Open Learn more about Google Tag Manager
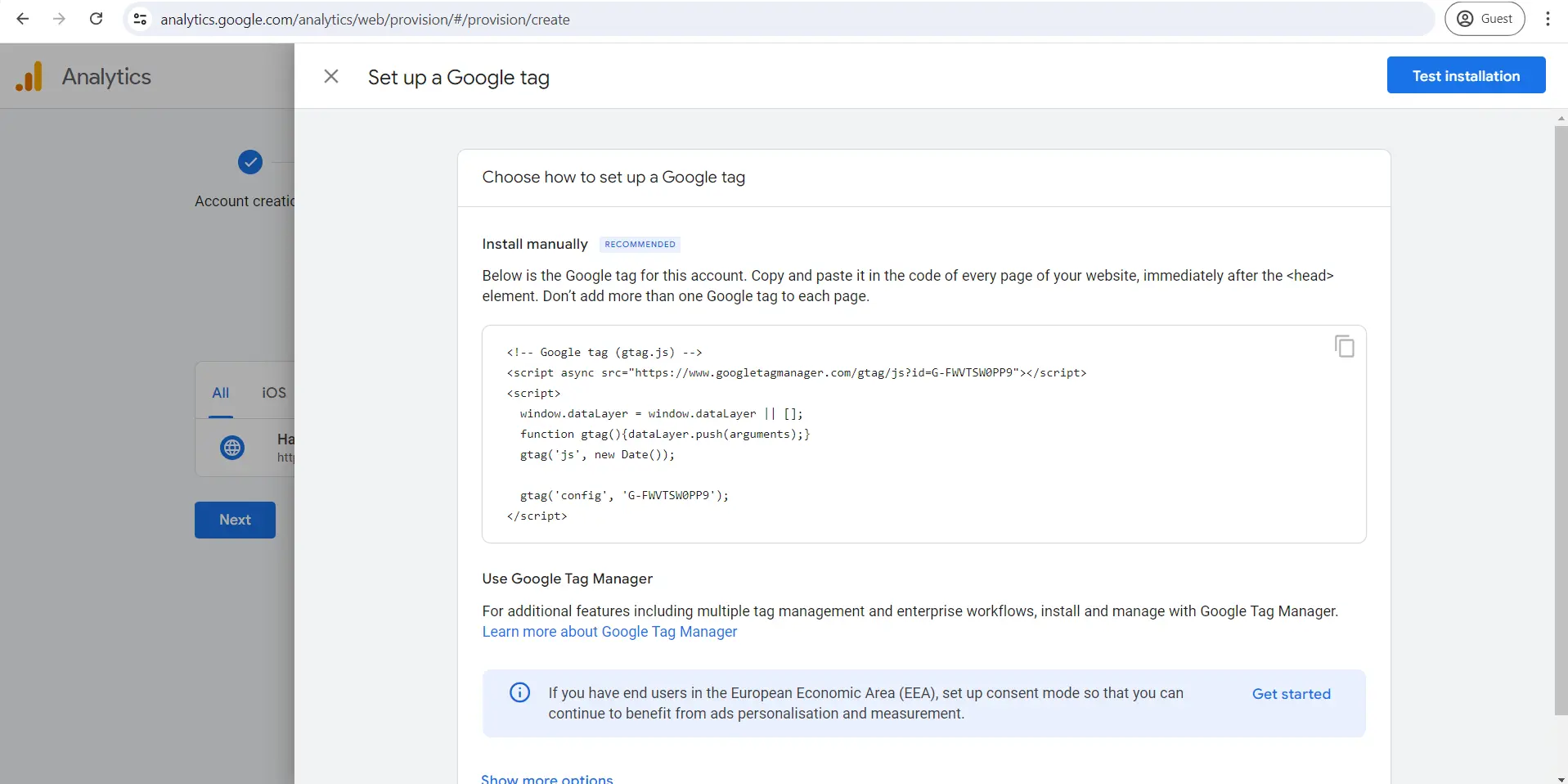This screenshot has width=1568, height=784. click(609, 632)
